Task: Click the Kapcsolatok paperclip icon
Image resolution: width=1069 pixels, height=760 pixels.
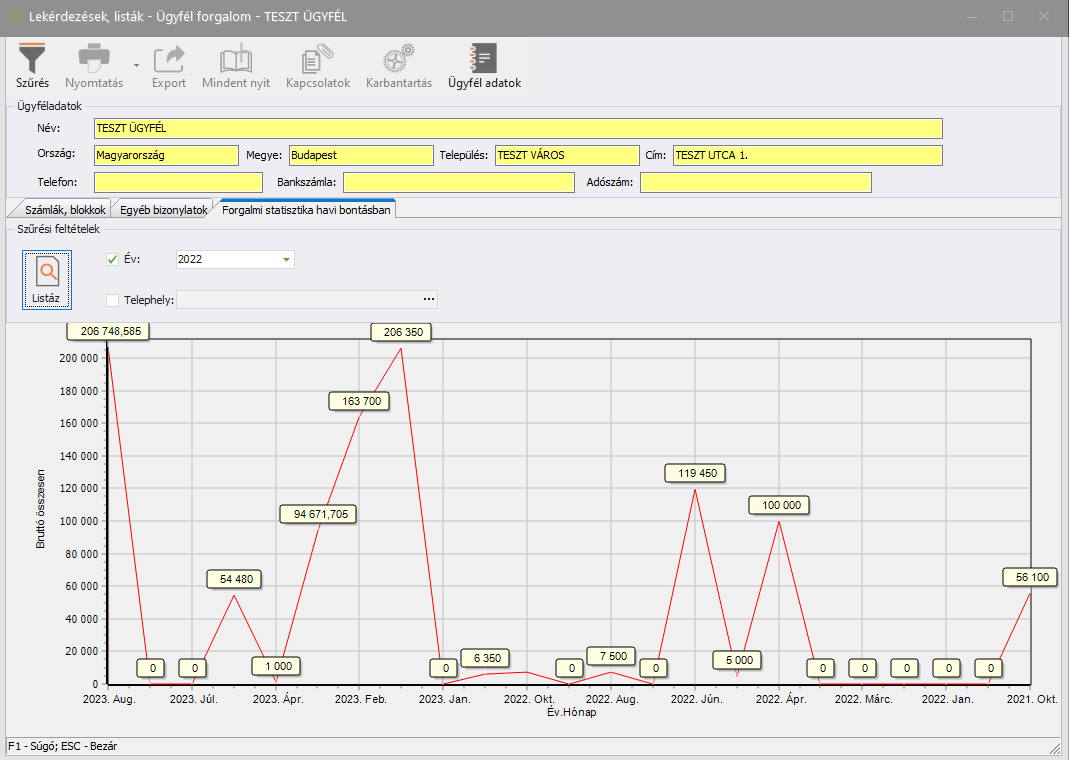Action: pos(318,60)
